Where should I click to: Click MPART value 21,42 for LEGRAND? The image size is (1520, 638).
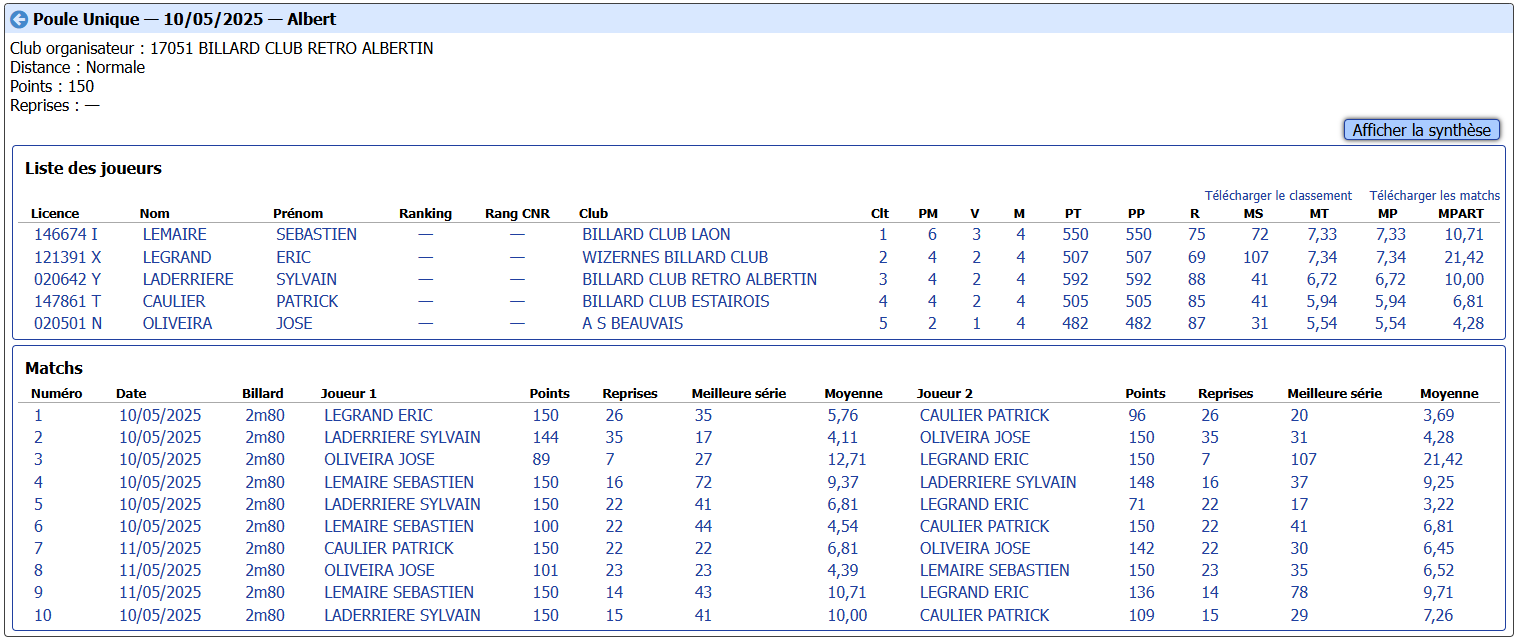point(1464,257)
